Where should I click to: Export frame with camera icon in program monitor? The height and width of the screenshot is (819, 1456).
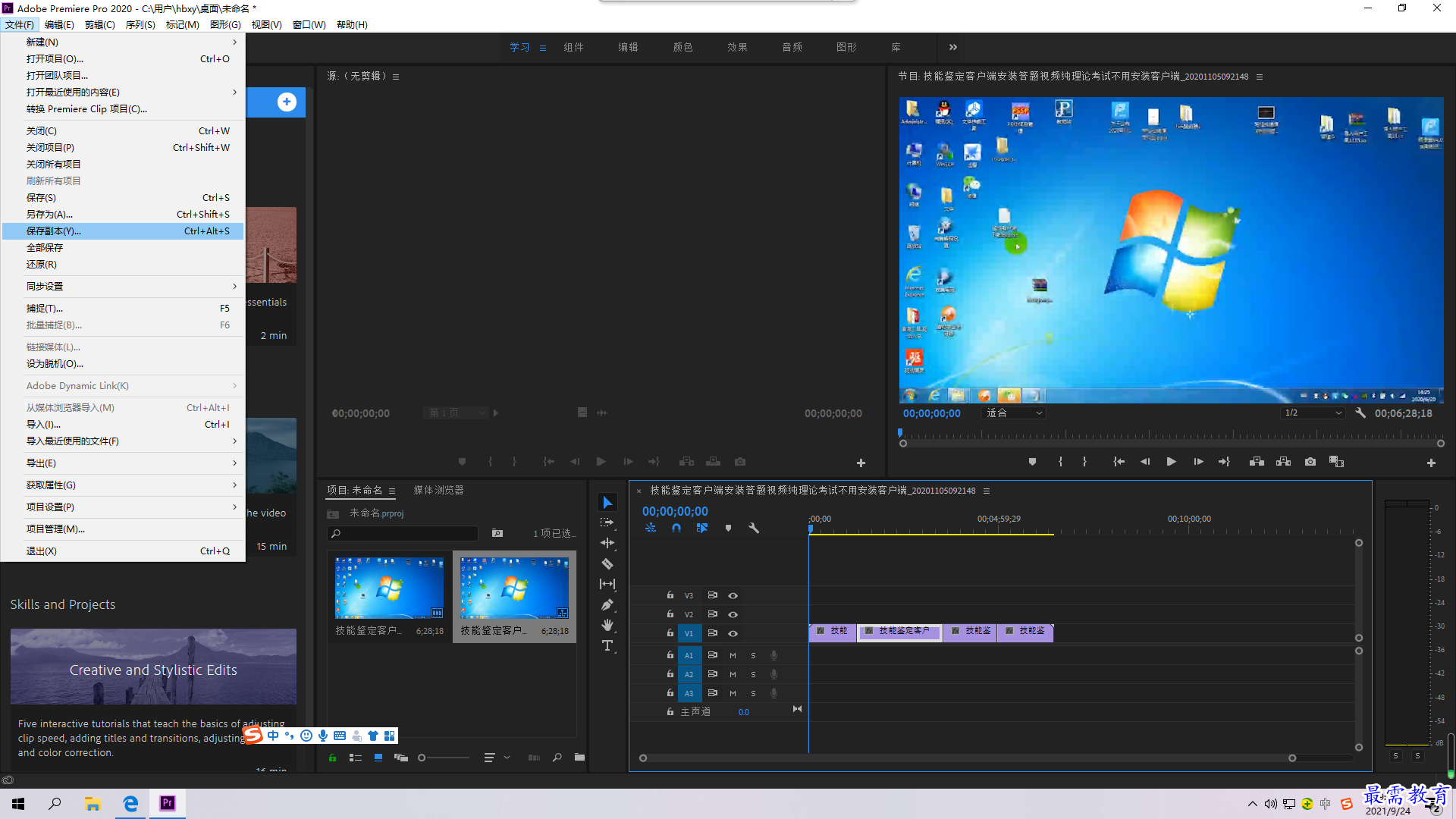pyautogui.click(x=1310, y=462)
